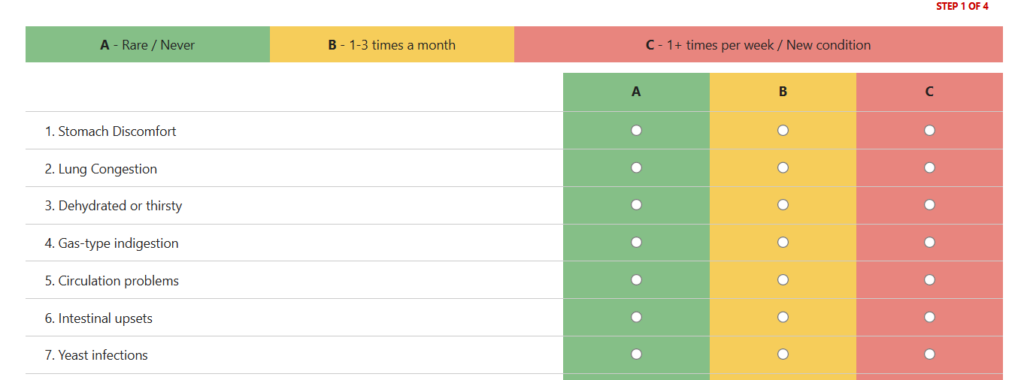Choose A for Intestinal upsets
Viewport: 1024px width, 380px height.
pyautogui.click(x=636, y=317)
